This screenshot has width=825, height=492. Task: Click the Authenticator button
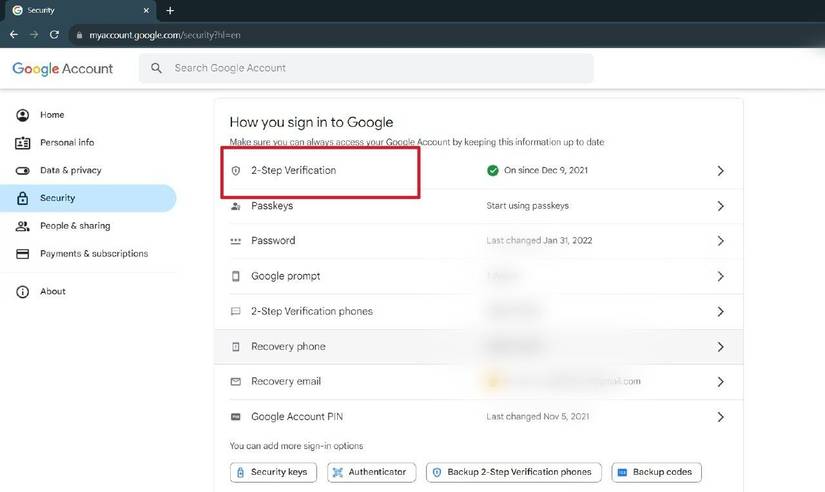click(x=371, y=472)
